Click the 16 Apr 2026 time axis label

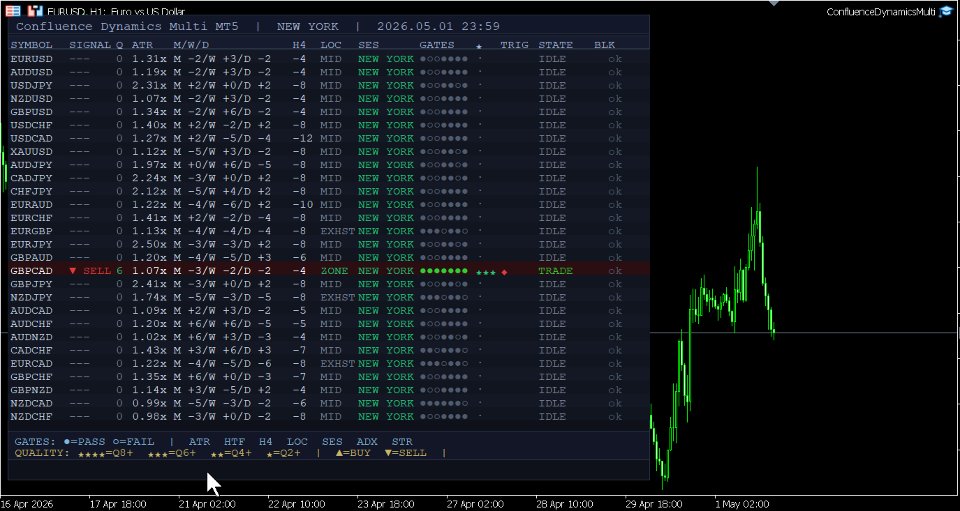pos(27,505)
